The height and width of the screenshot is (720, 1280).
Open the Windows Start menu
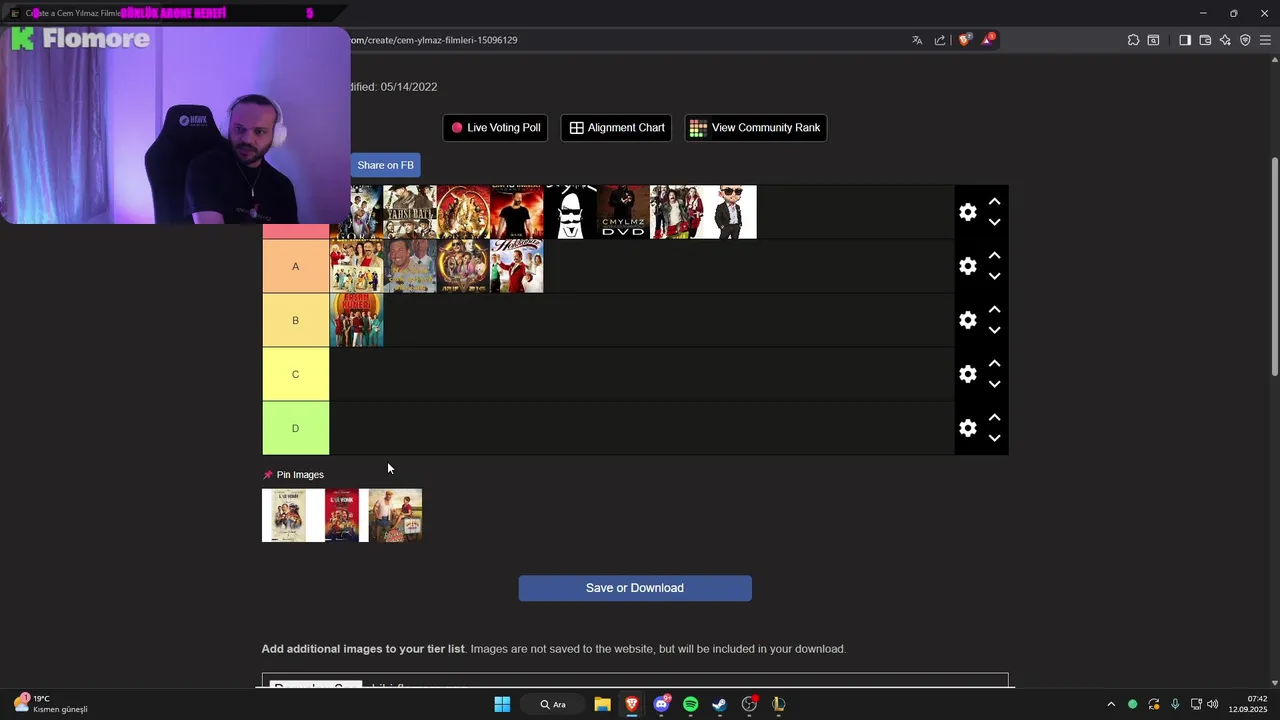click(x=502, y=704)
